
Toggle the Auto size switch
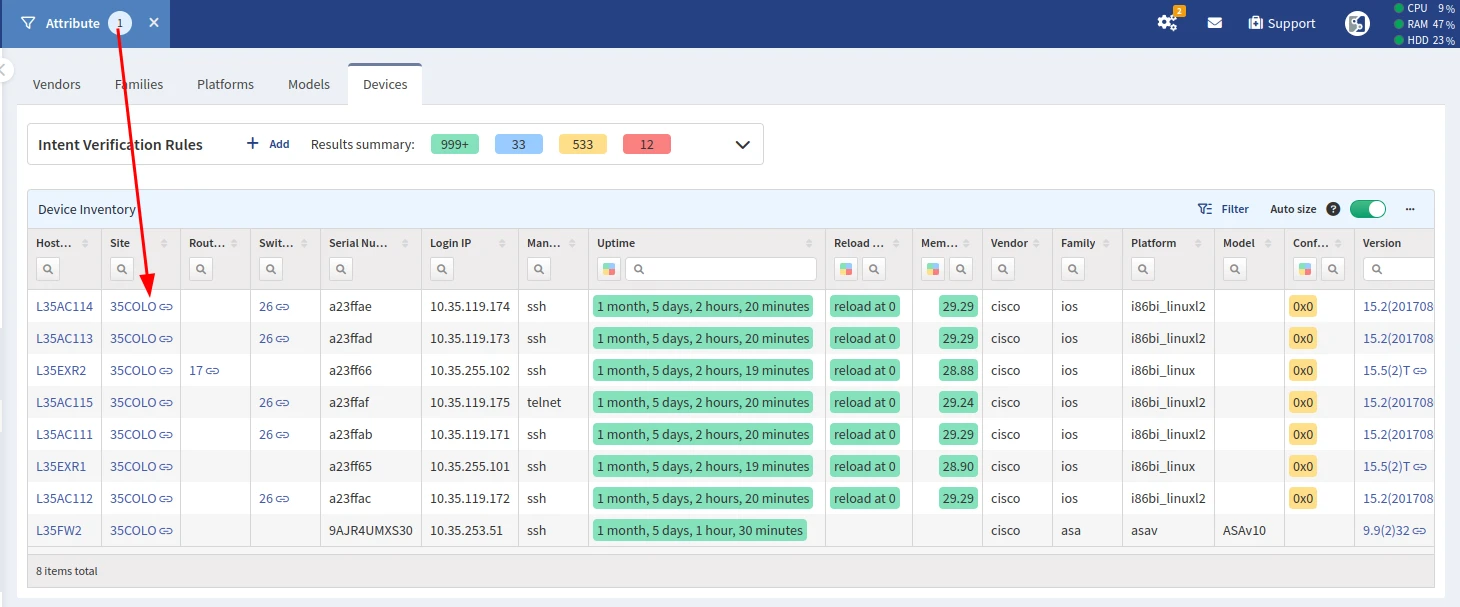click(1367, 209)
